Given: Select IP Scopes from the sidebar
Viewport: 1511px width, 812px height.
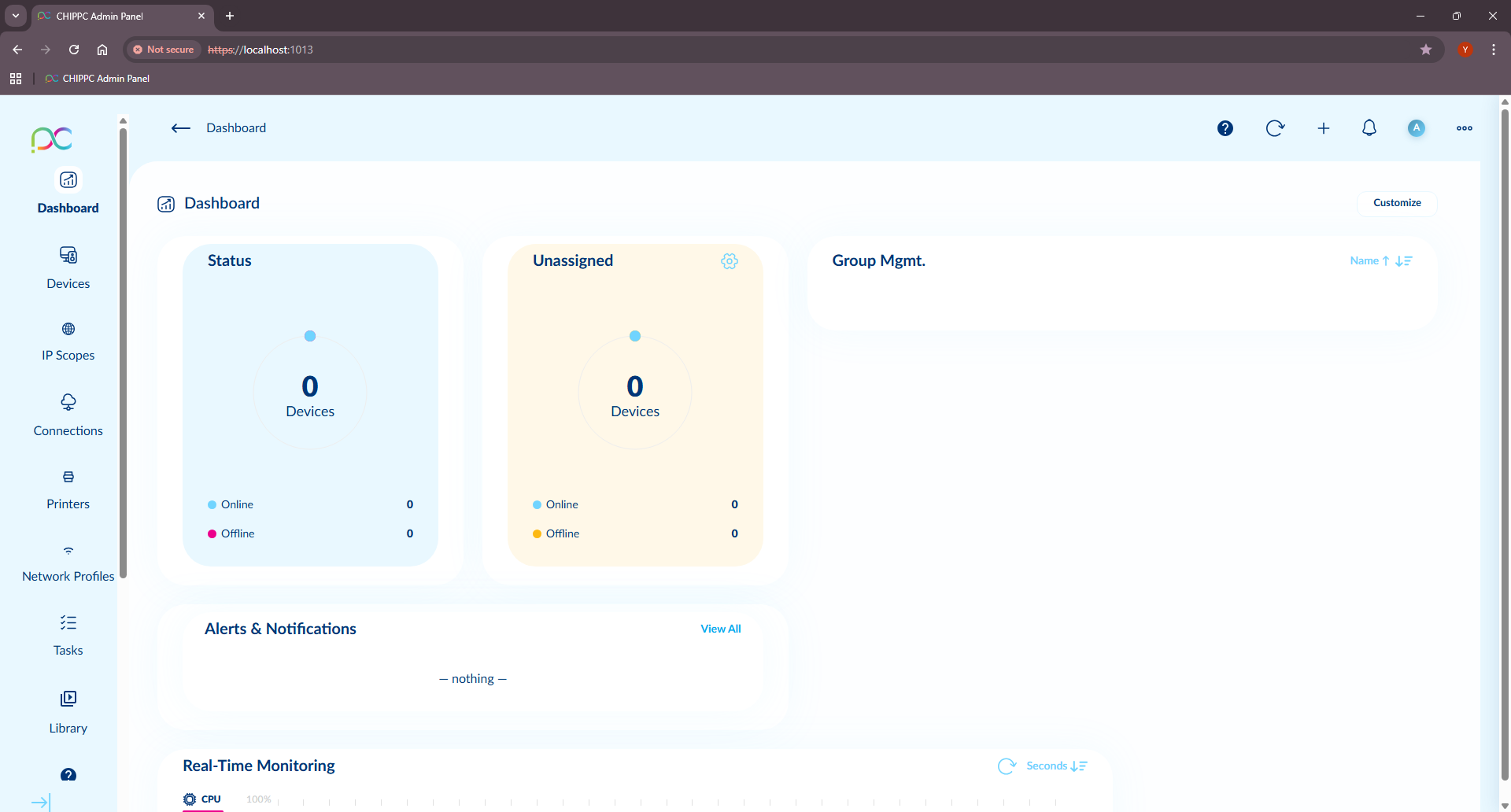Looking at the screenshot, I should pyautogui.click(x=68, y=341).
